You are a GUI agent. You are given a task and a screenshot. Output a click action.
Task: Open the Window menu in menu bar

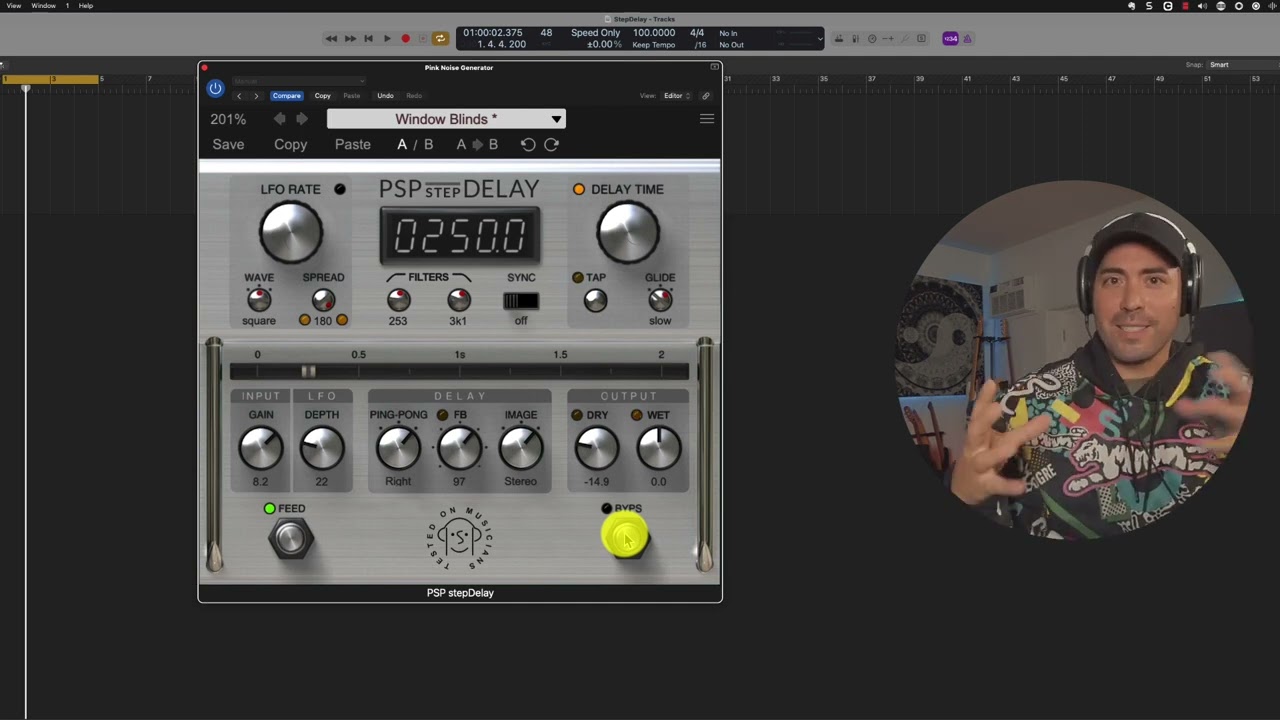coord(44,6)
